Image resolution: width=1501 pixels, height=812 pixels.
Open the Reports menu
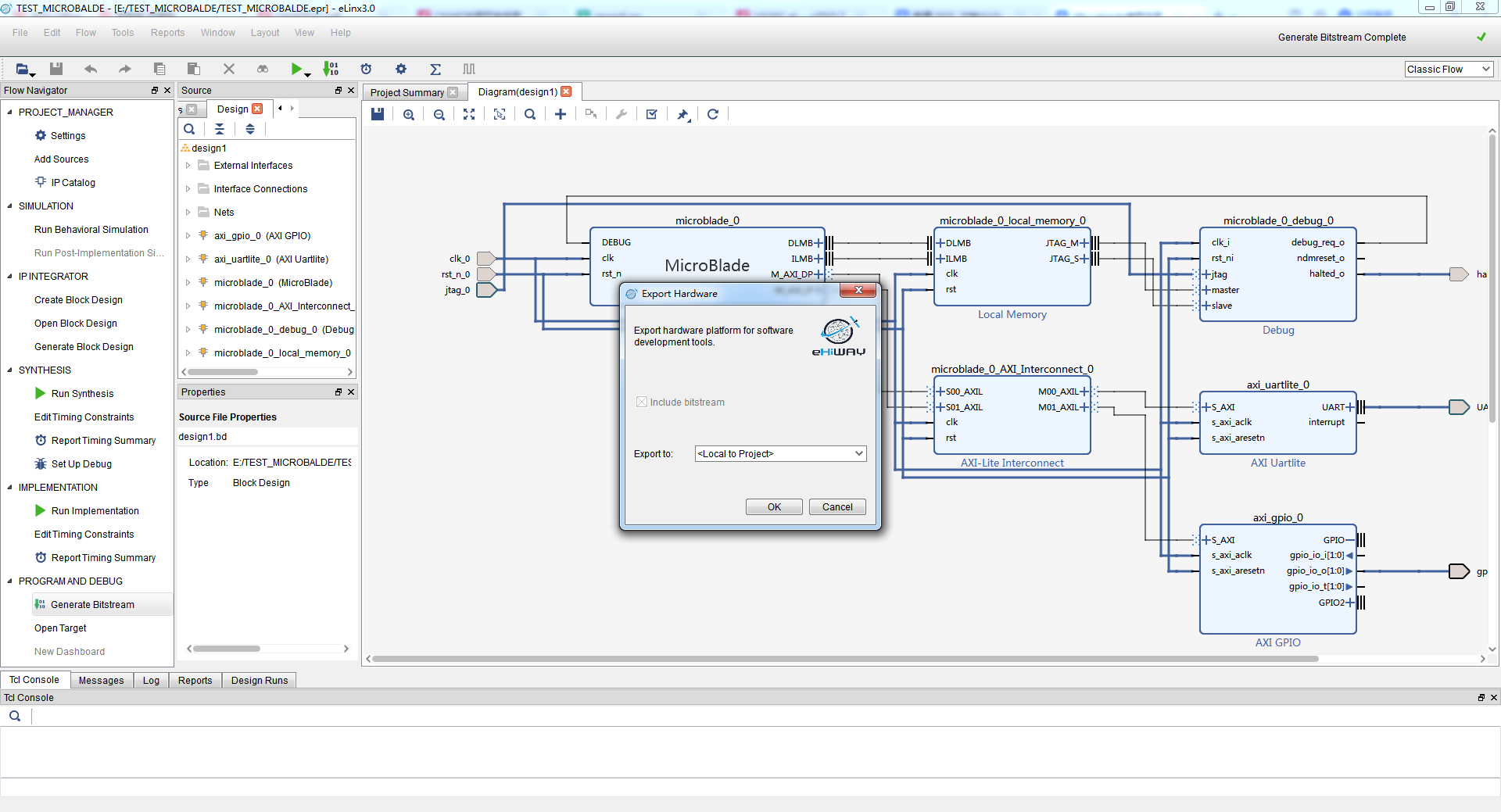point(167,33)
